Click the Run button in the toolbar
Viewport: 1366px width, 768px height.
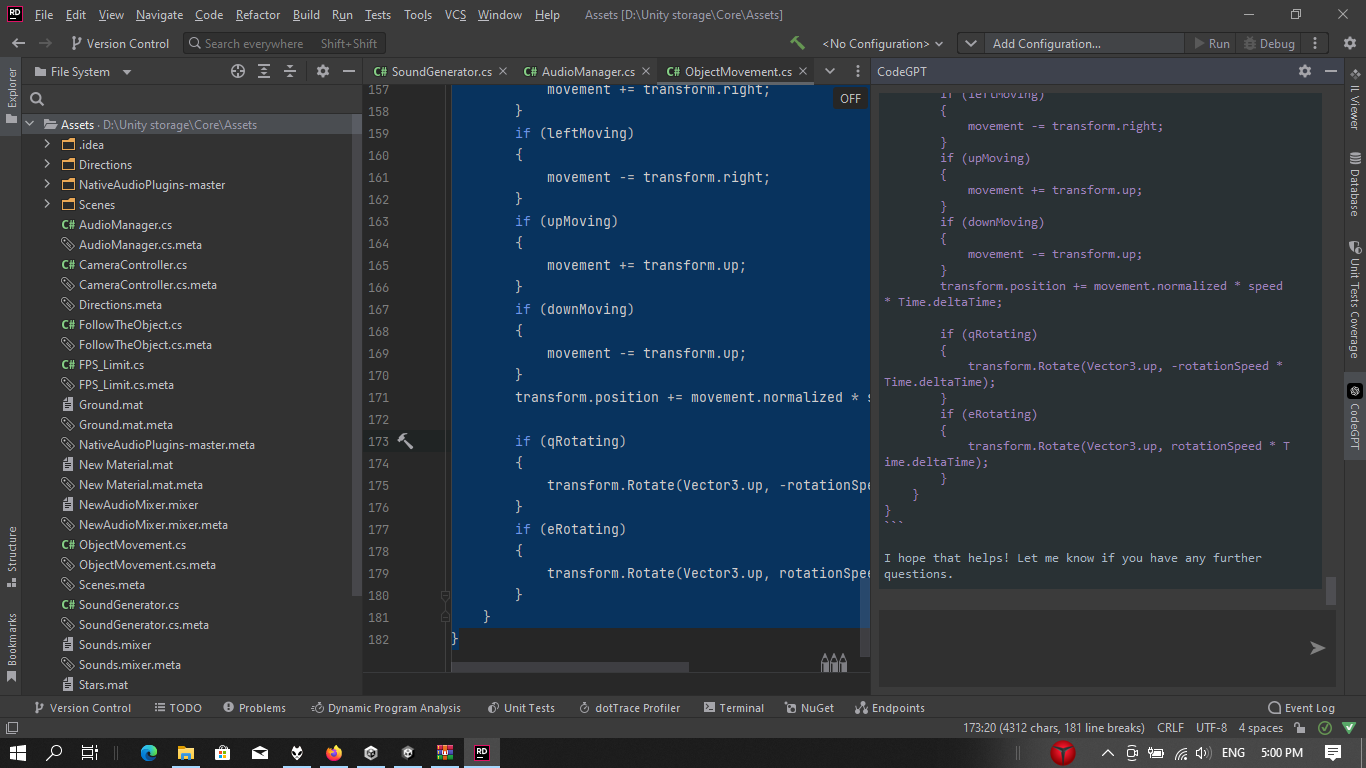(1212, 44)
